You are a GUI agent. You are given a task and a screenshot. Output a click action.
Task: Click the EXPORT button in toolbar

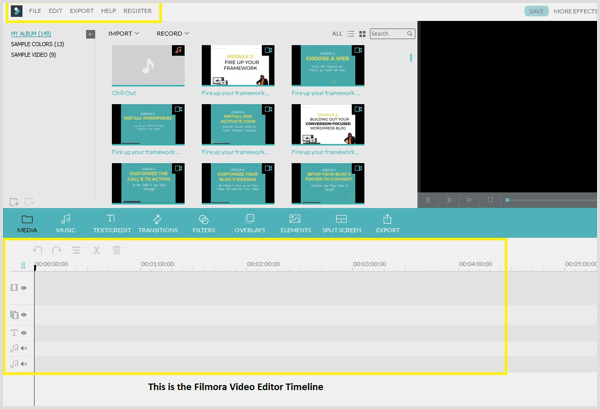(x=387, y=224)
